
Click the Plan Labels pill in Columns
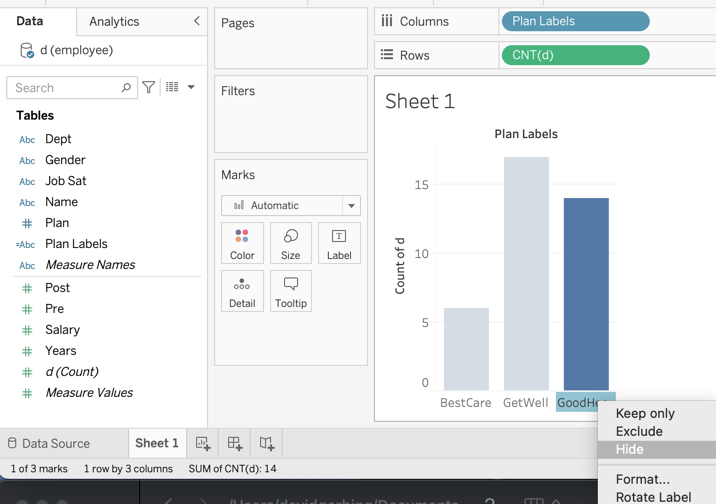tap(575, 21)
